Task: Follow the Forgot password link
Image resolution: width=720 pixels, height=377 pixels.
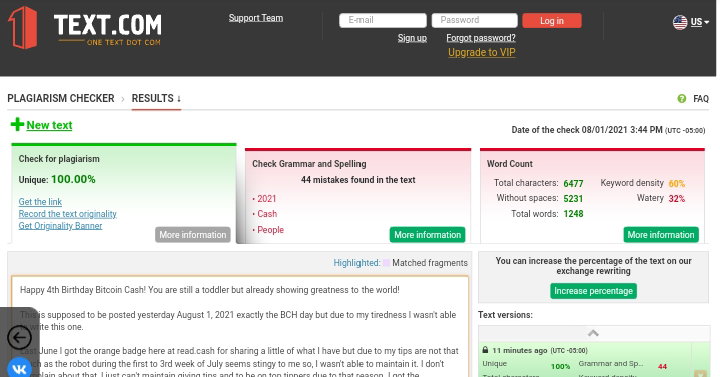Action: [x=481, y=38]
